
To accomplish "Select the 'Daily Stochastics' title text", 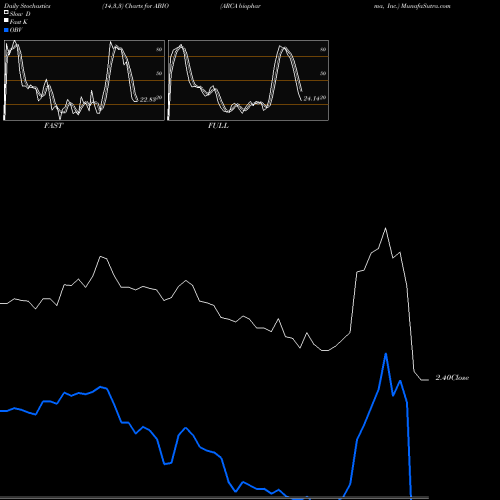I will (27, 6).
